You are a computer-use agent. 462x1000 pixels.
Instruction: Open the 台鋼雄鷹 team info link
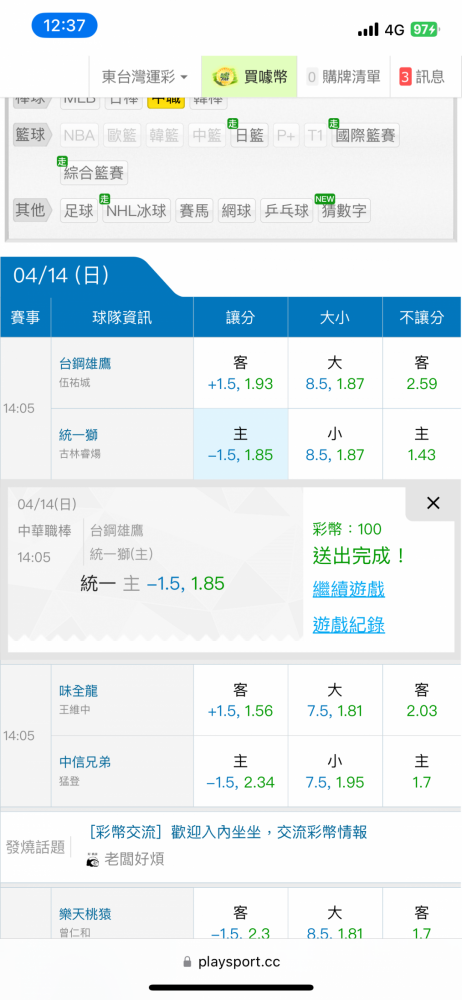pyautogui.click(x=86, y=364)
